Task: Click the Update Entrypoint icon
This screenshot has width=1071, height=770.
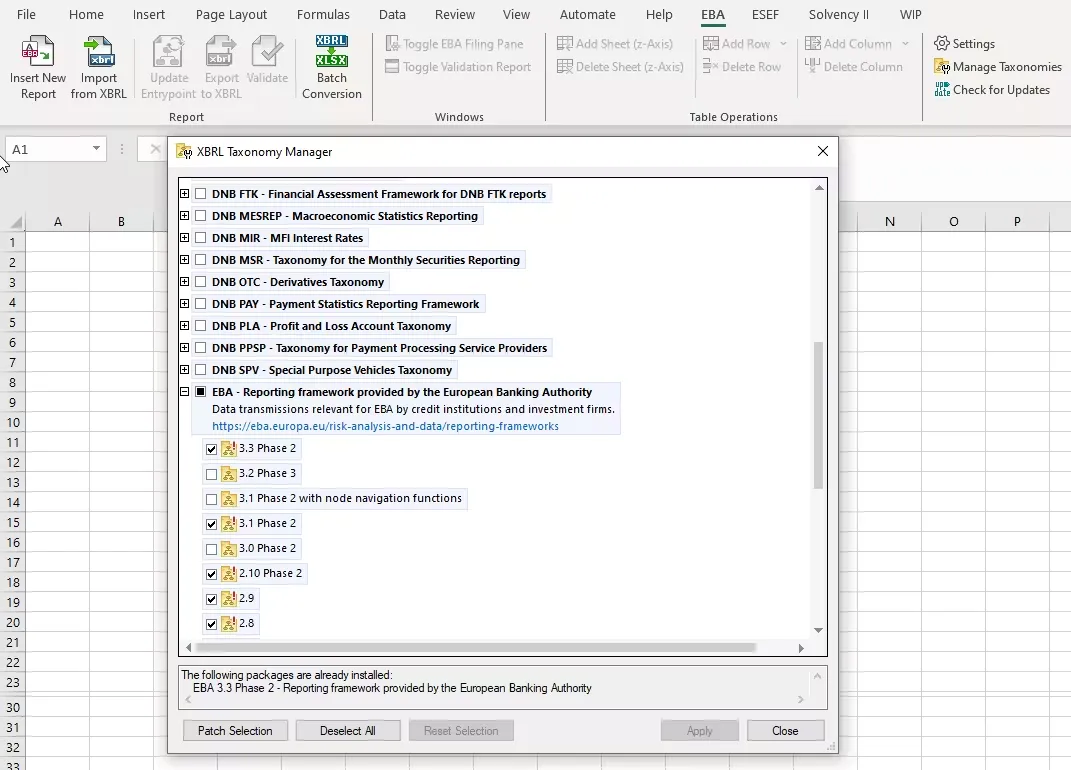Action: [x=168, y=51]
